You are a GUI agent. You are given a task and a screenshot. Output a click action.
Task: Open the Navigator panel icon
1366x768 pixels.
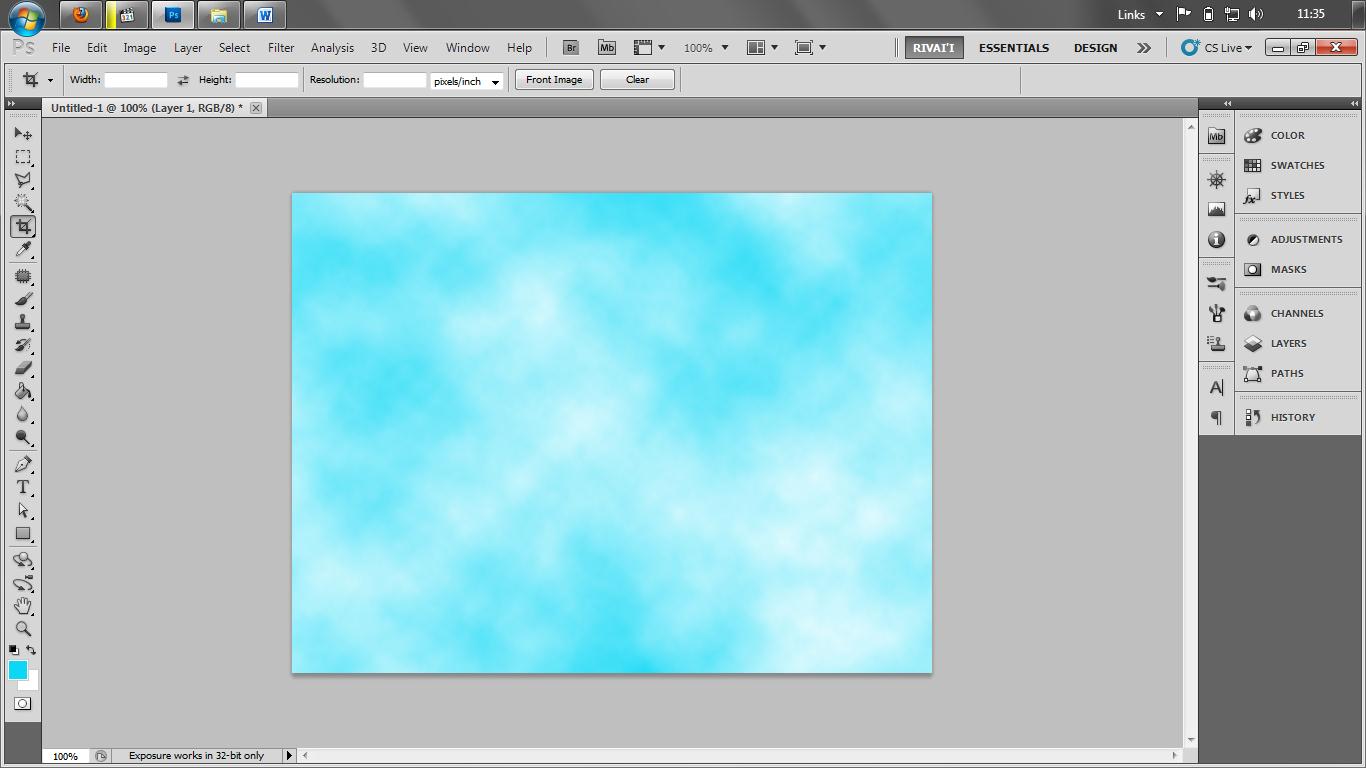(1216, 180)
